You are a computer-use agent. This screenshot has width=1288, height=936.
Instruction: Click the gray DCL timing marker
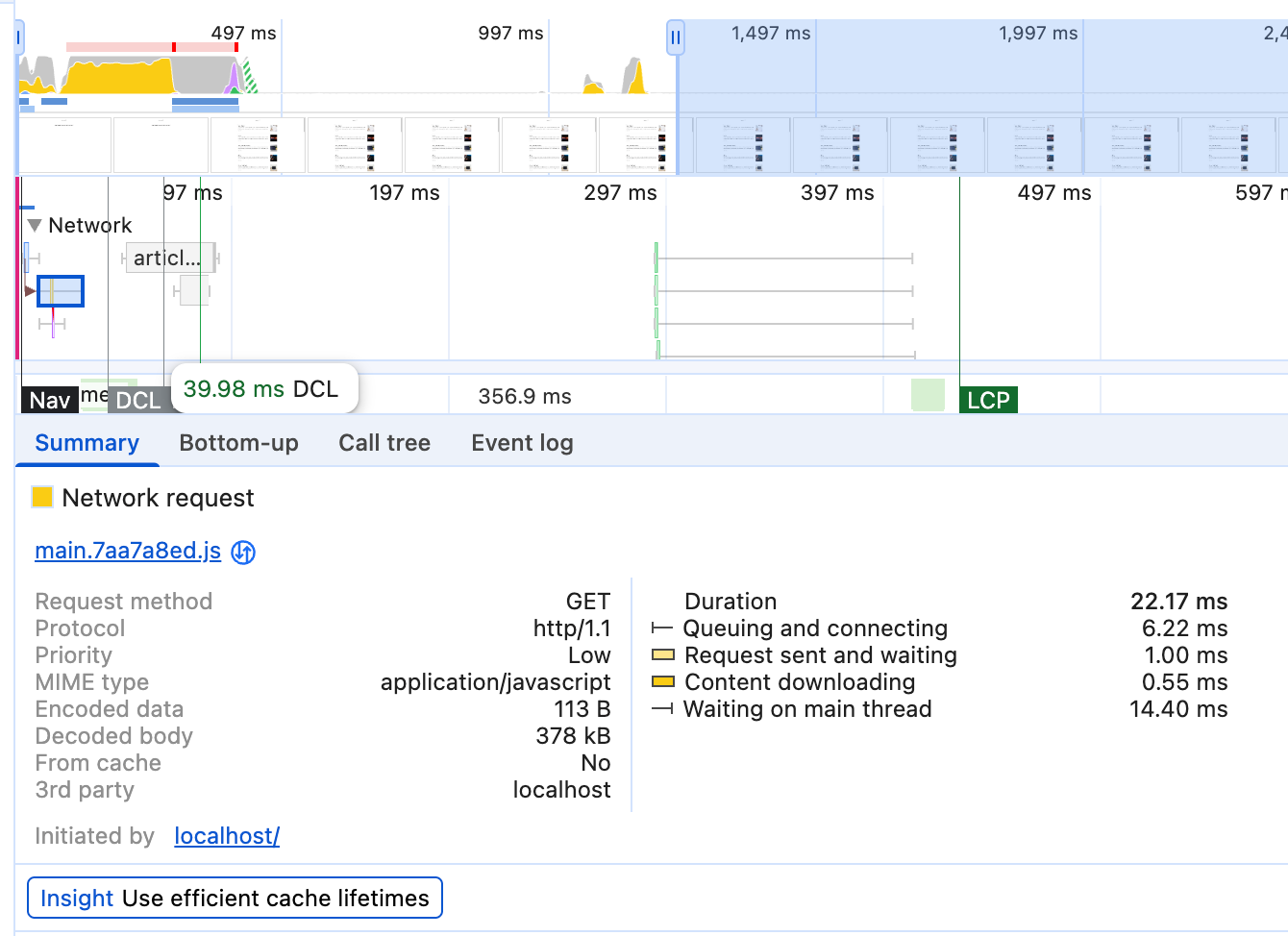coord(137,400)
